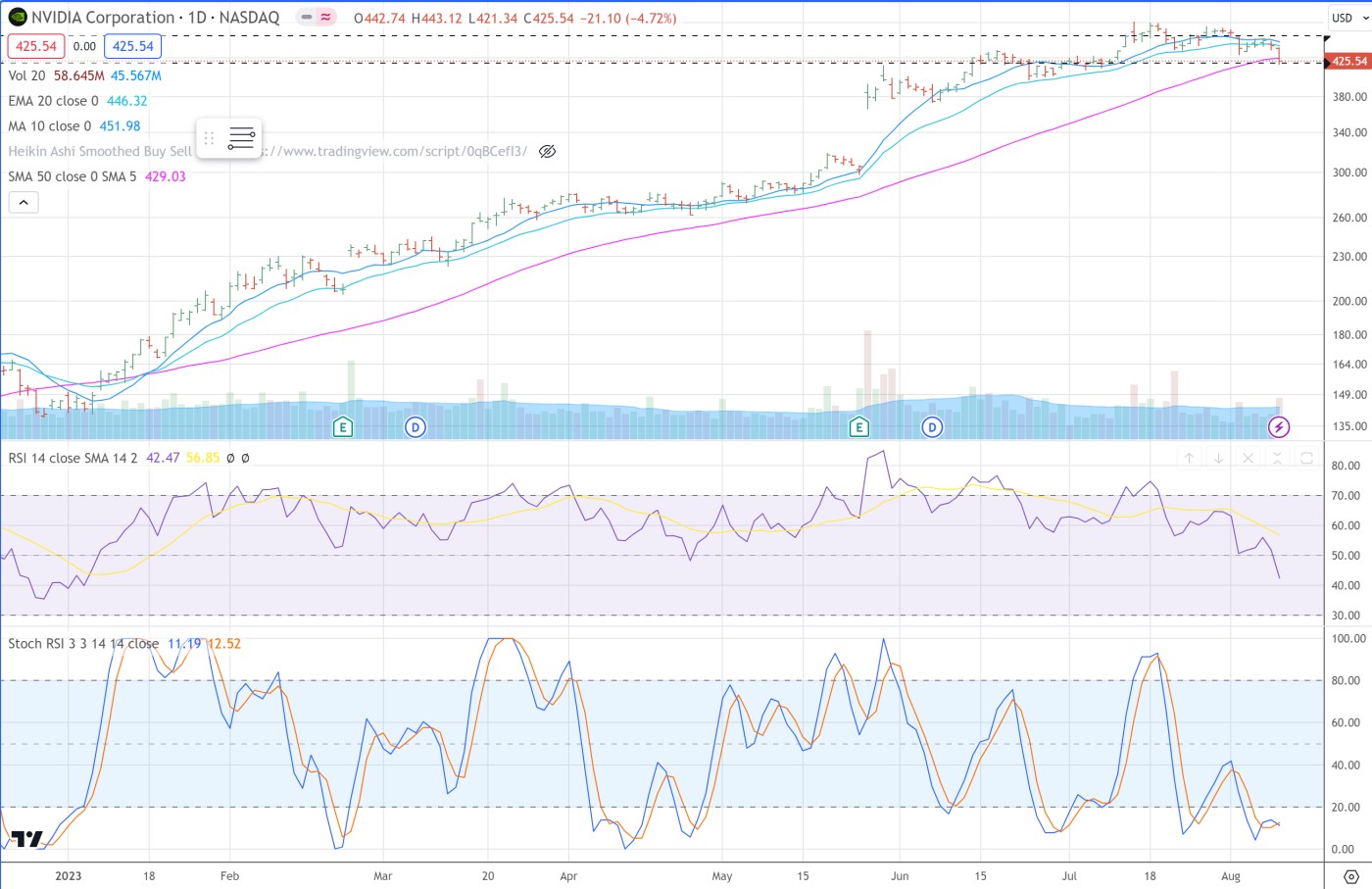The height and width of the screenshot is (889, 1372).
Task: Grab the dotted drag handle of the floating toolbar
Action: 209,138
